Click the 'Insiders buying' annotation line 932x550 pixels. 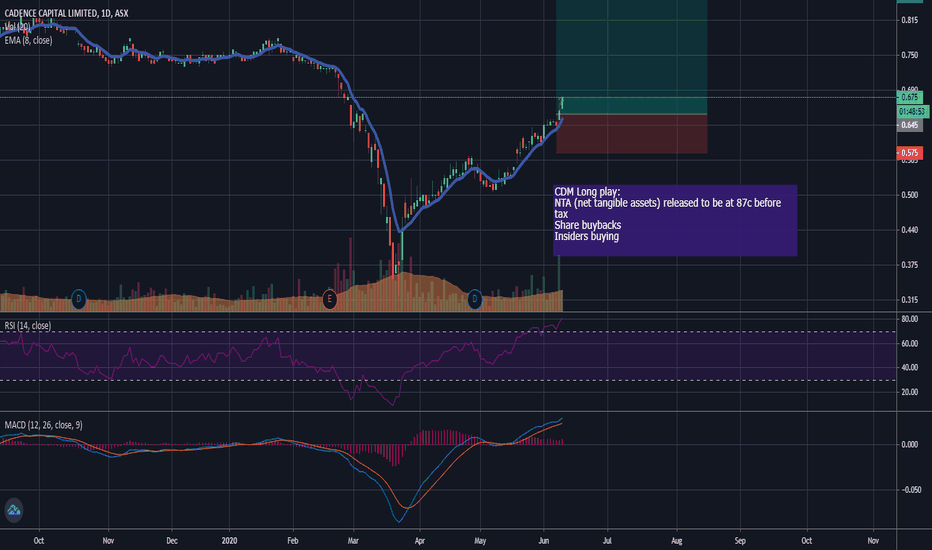coord(586,236)
